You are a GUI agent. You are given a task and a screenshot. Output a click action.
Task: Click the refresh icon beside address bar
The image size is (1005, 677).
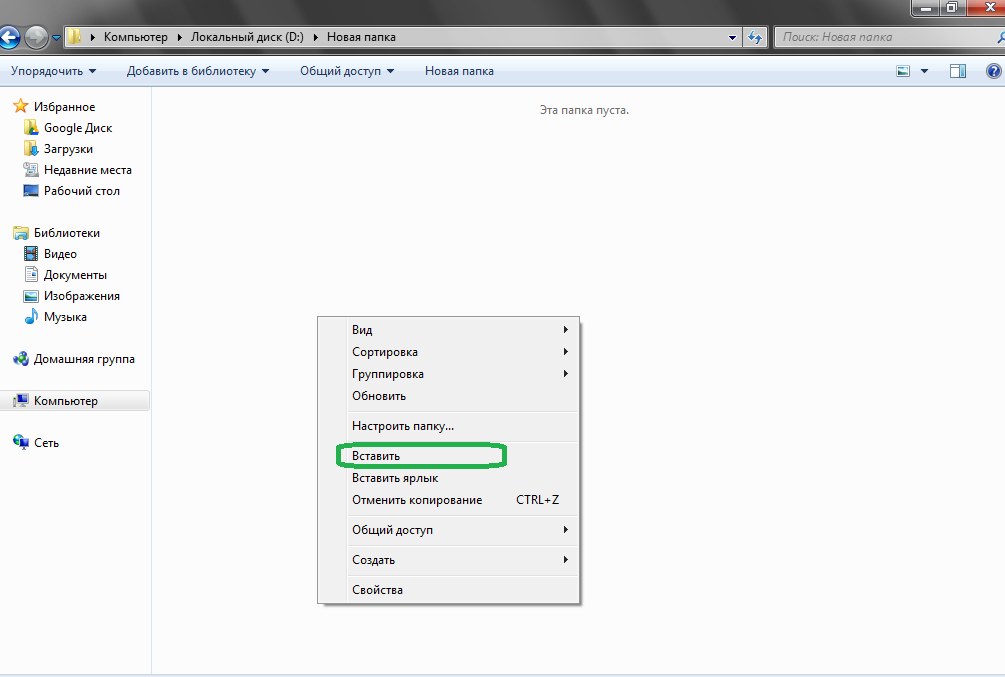[x=755, y=38]
